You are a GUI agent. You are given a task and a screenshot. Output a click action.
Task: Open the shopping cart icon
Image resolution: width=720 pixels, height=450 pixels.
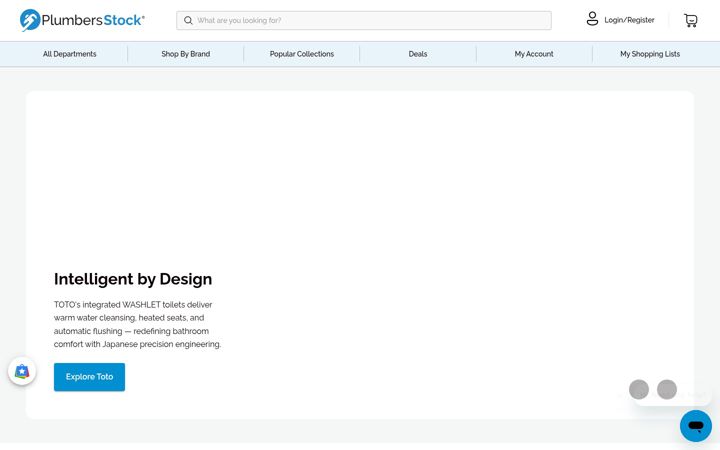click(x=691, y=20)
